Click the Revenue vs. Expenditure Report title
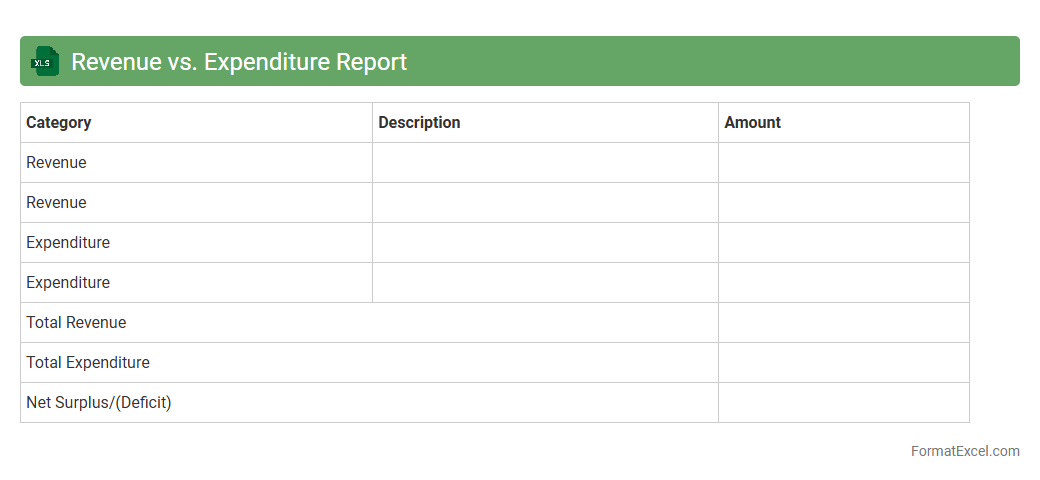 coord(239,61)
